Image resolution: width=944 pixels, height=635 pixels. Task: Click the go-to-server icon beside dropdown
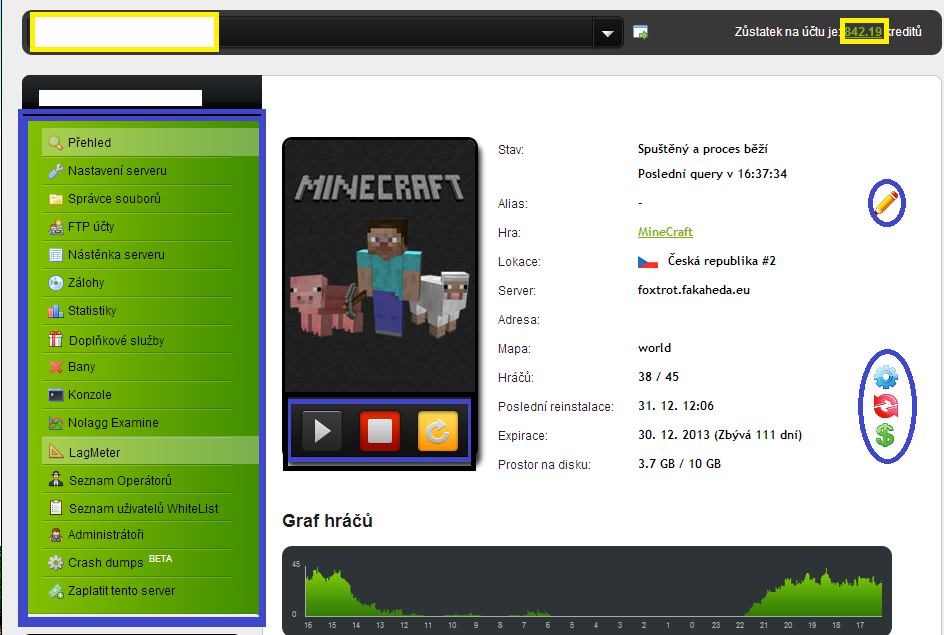[x=641, y=33]
